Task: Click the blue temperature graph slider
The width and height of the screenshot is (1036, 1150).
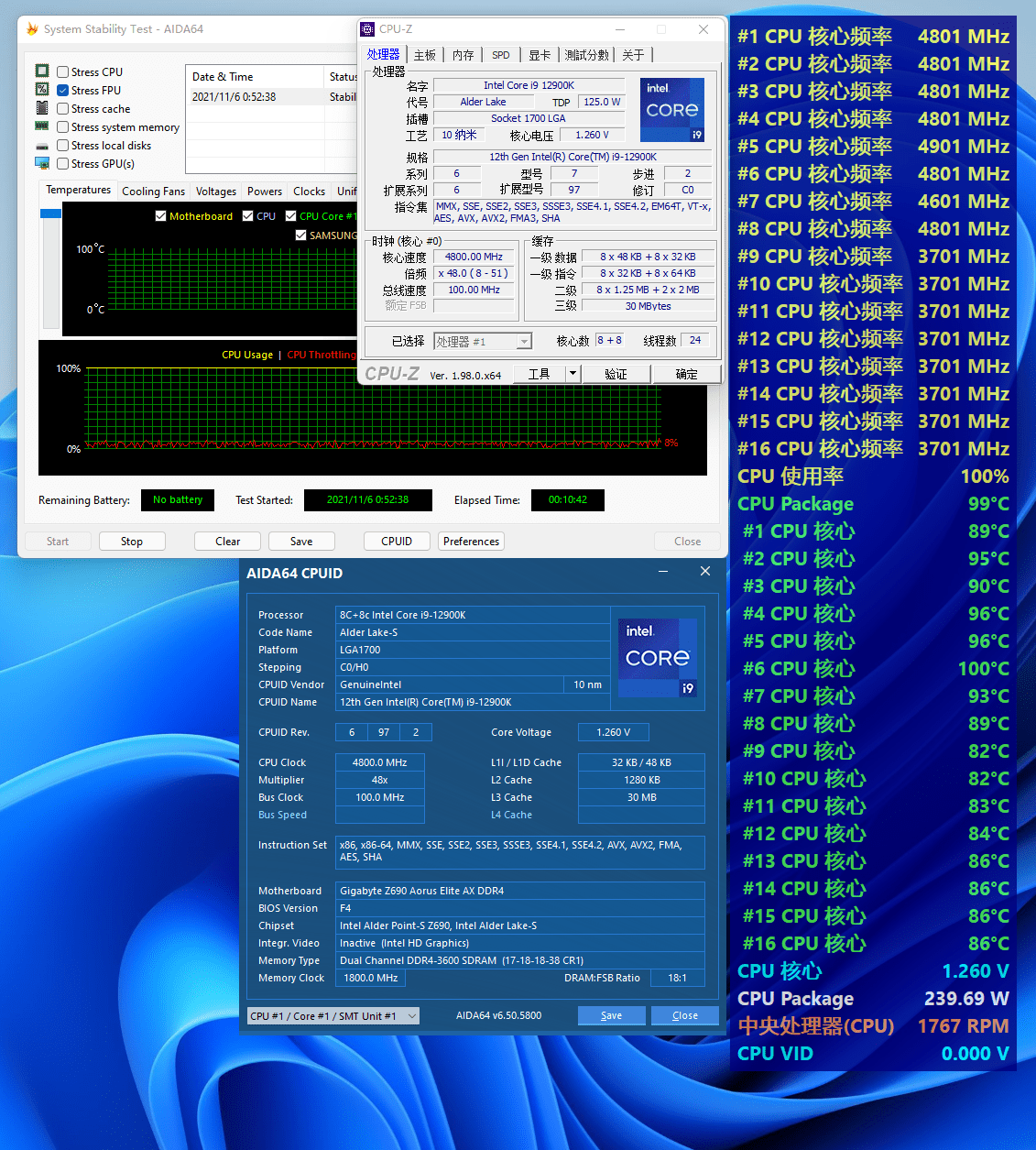Action: pyautogui.click(x=51, y=213)
